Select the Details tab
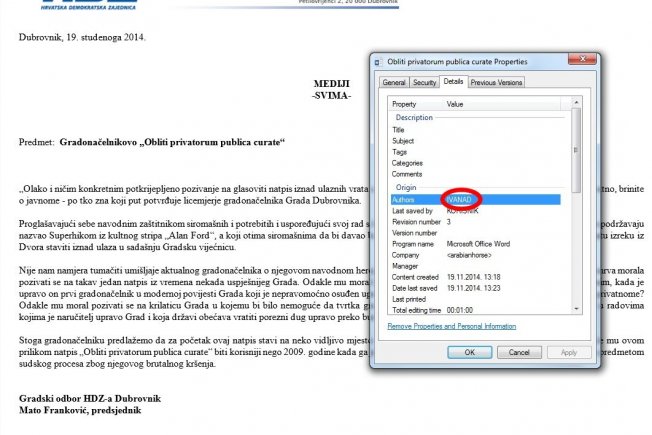This screenshot has height=435, width=652. (453, 82)
